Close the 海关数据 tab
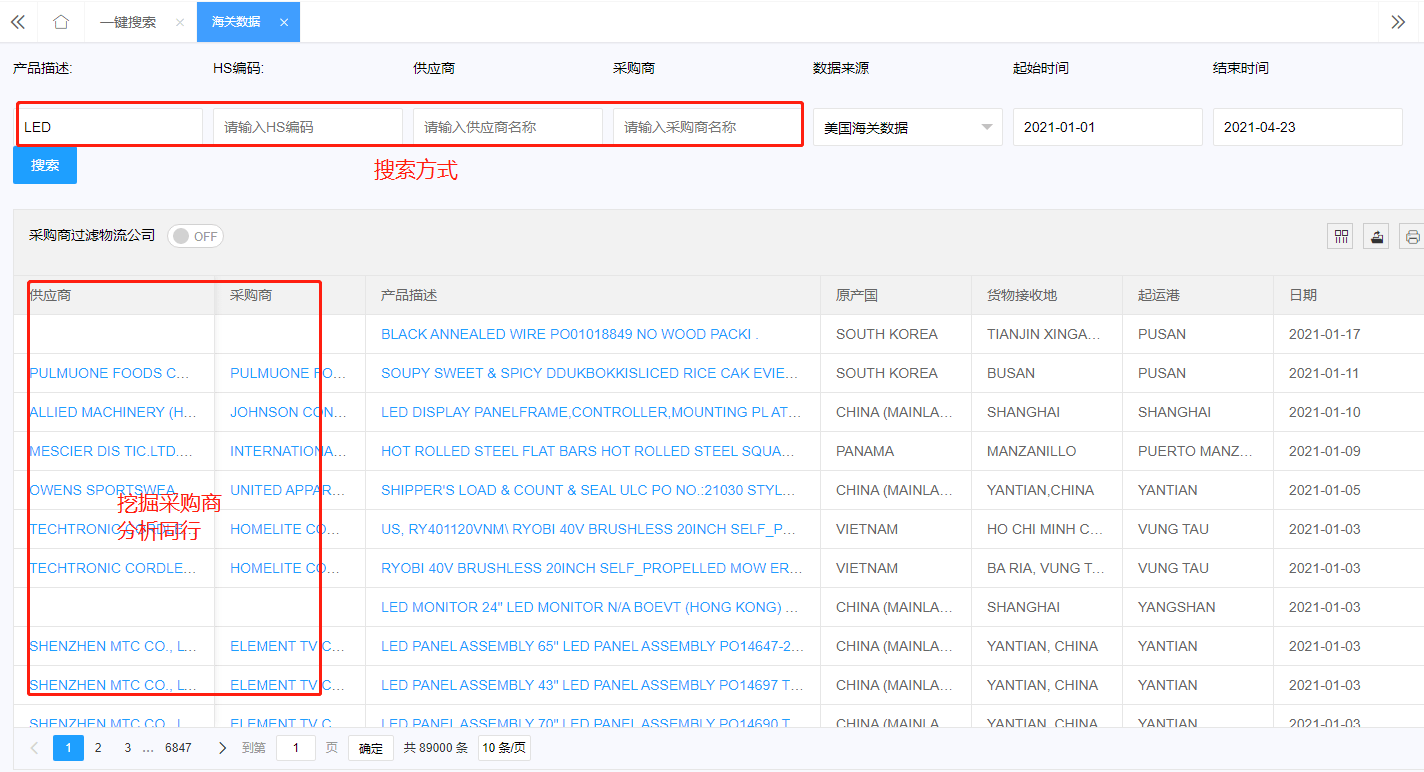The image size is (1424, 772). (284, 22)
